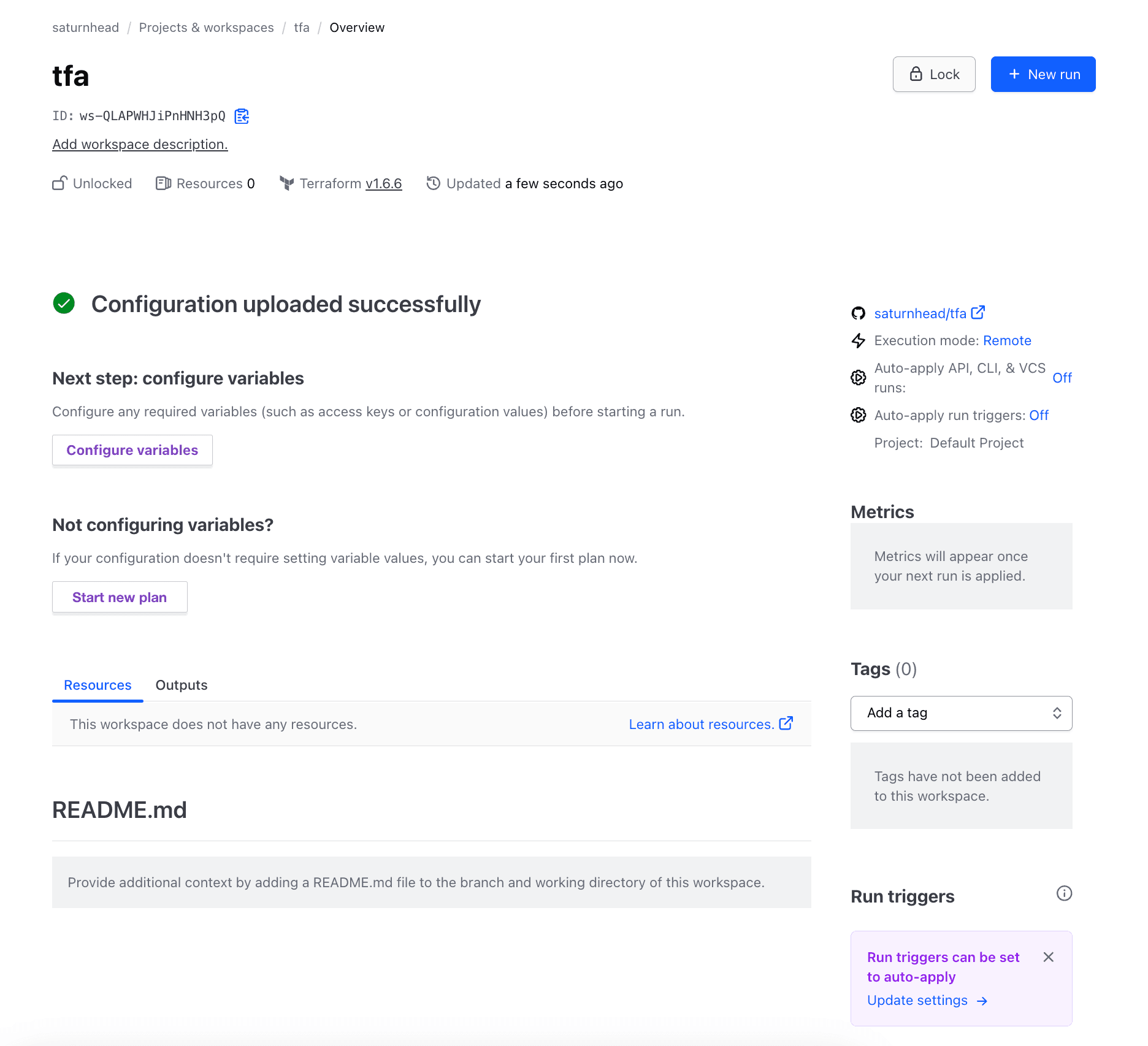Click the Tags (0) heading

[883, 669]
